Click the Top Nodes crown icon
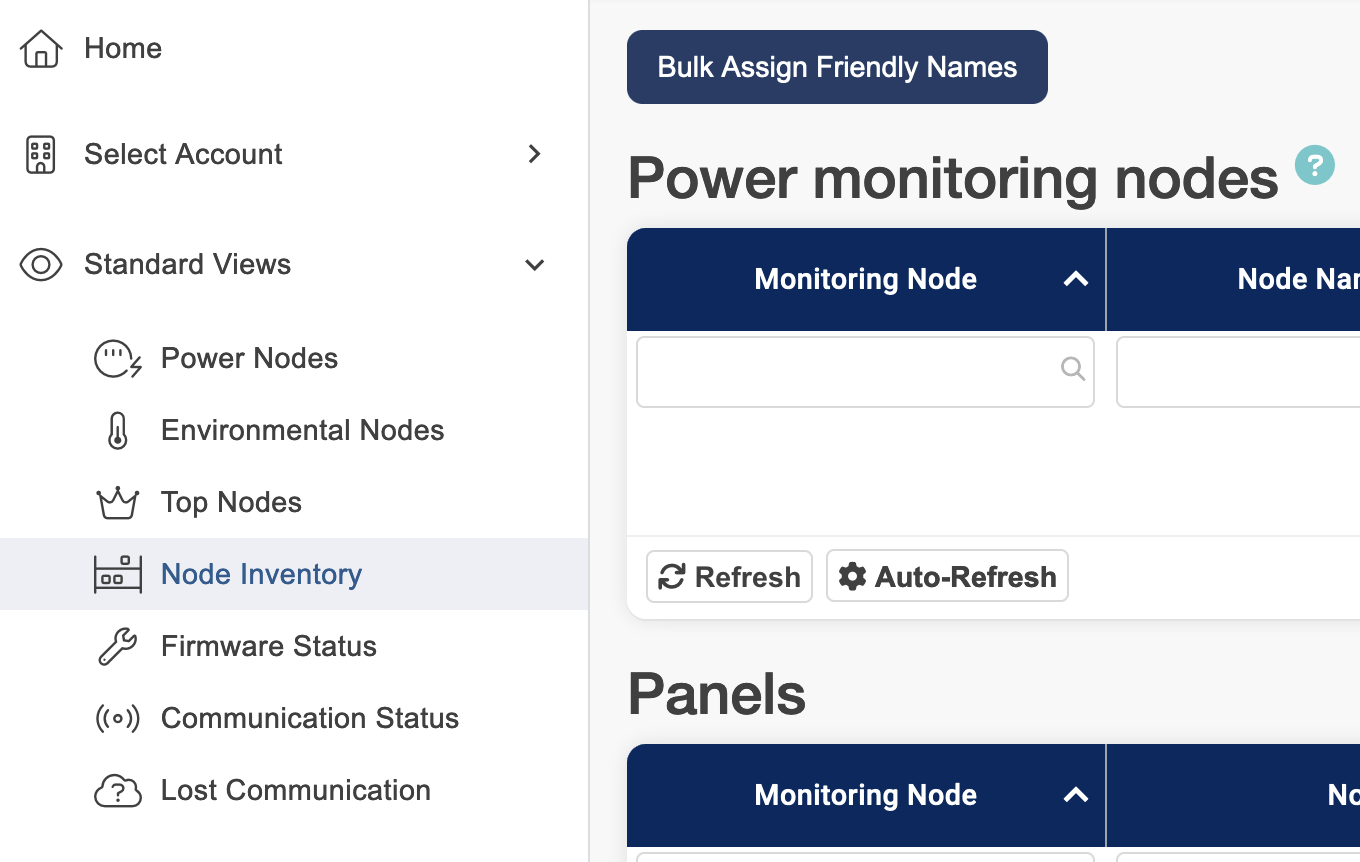 click(117, 503)
